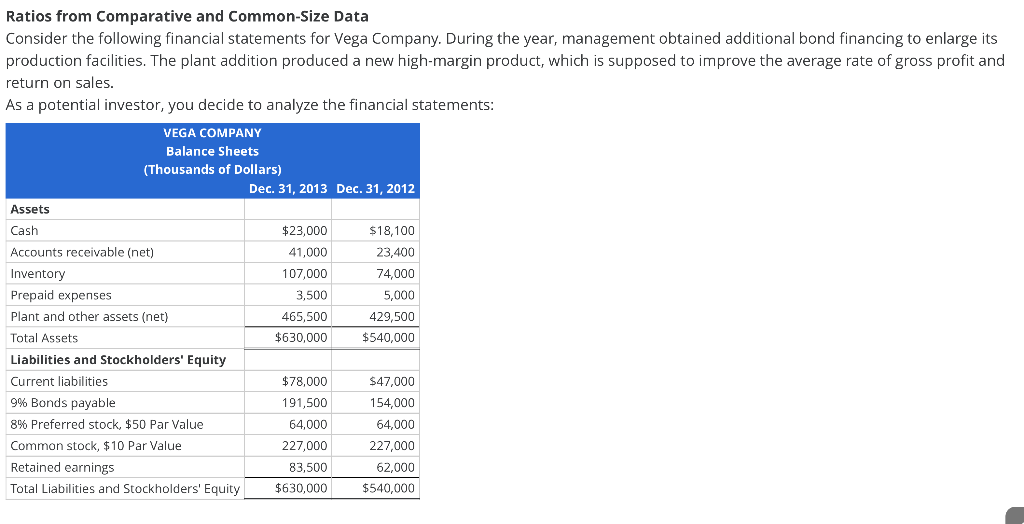The image size is (1024, 524).
Task: Click the 'Balance Sheets' table subtitle
Action: tap(212, 151)
